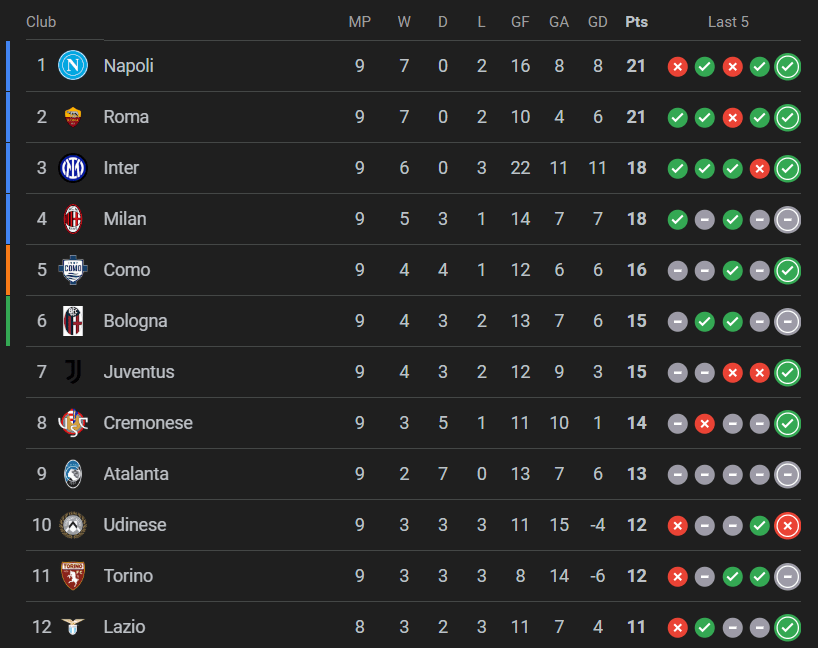Click the orange qualification stripe beside Como

(8, 270)
